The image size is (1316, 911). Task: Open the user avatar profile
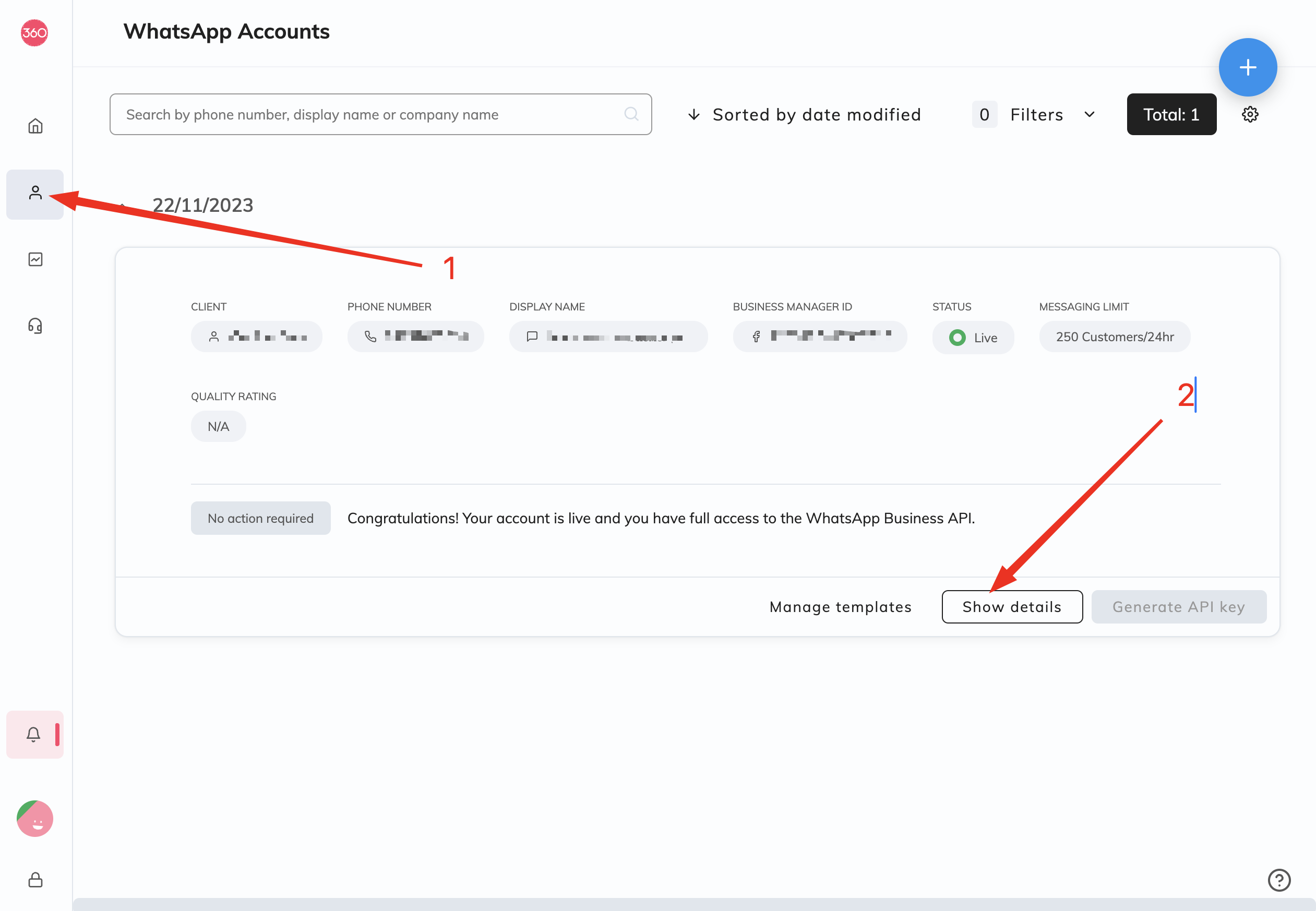[35, 818]
